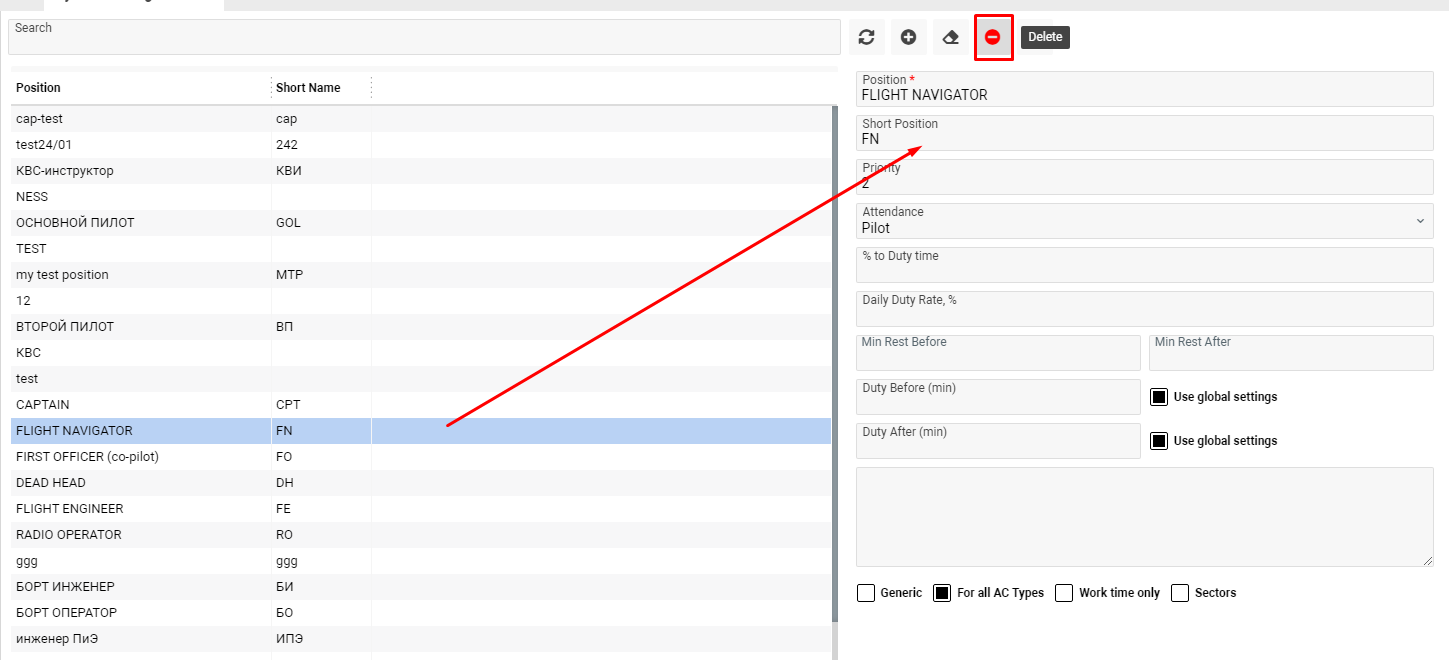Open the Attendance dropdown chevron
This screenshot has width=1449, height=660.
point(1421,220)
